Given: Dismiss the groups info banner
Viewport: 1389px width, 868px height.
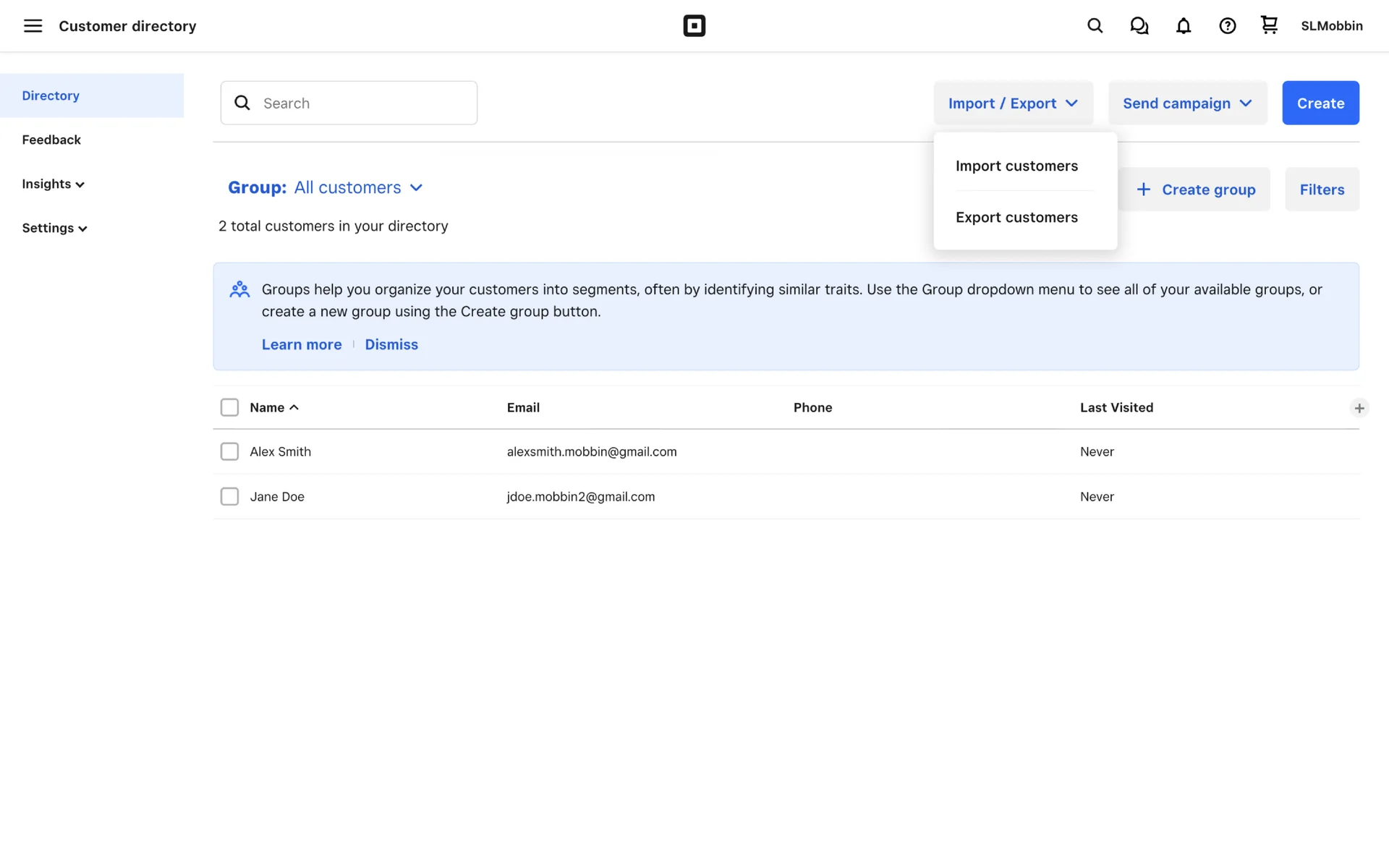Looking at the screenshot, I should pyautogui.click(x=391, y=344).
